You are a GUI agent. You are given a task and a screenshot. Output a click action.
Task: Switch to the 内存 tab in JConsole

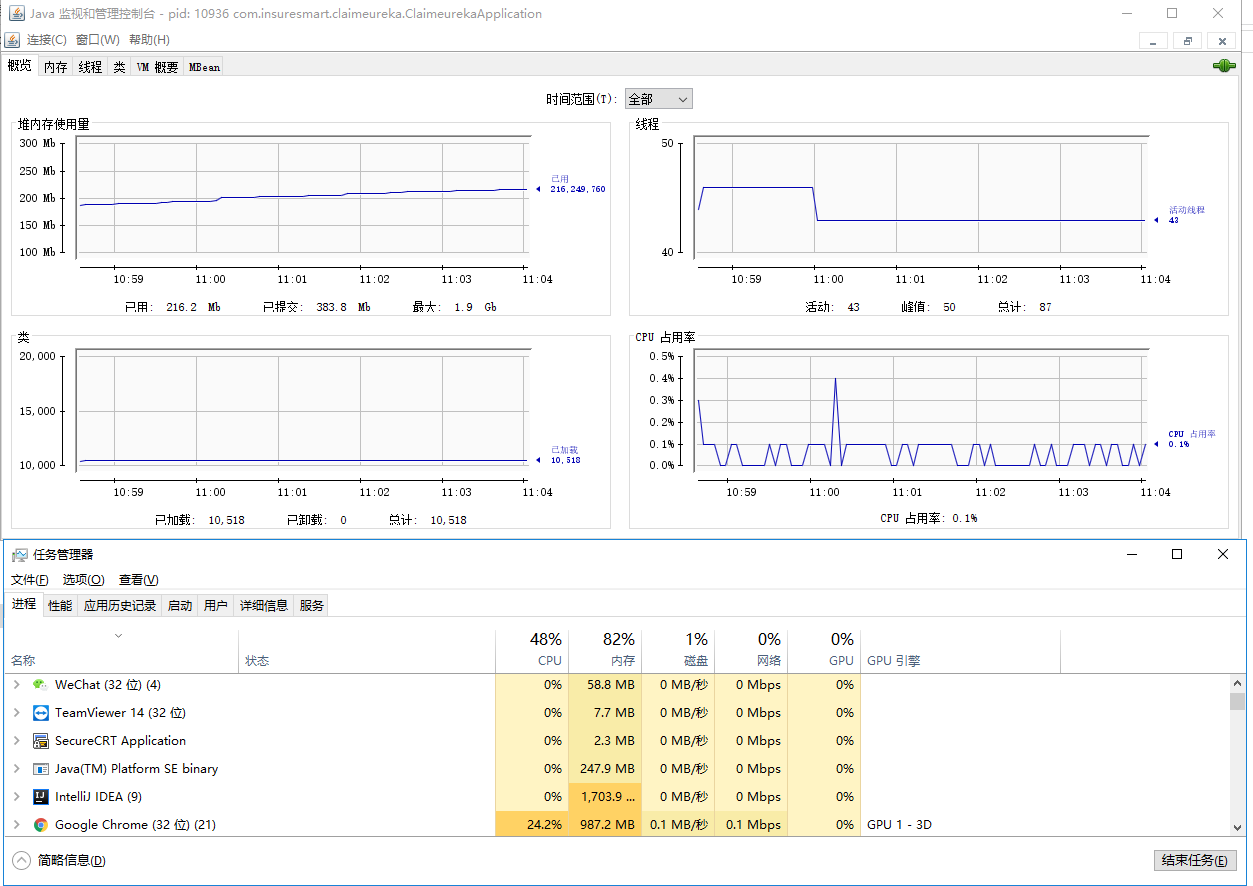[55, 67]
